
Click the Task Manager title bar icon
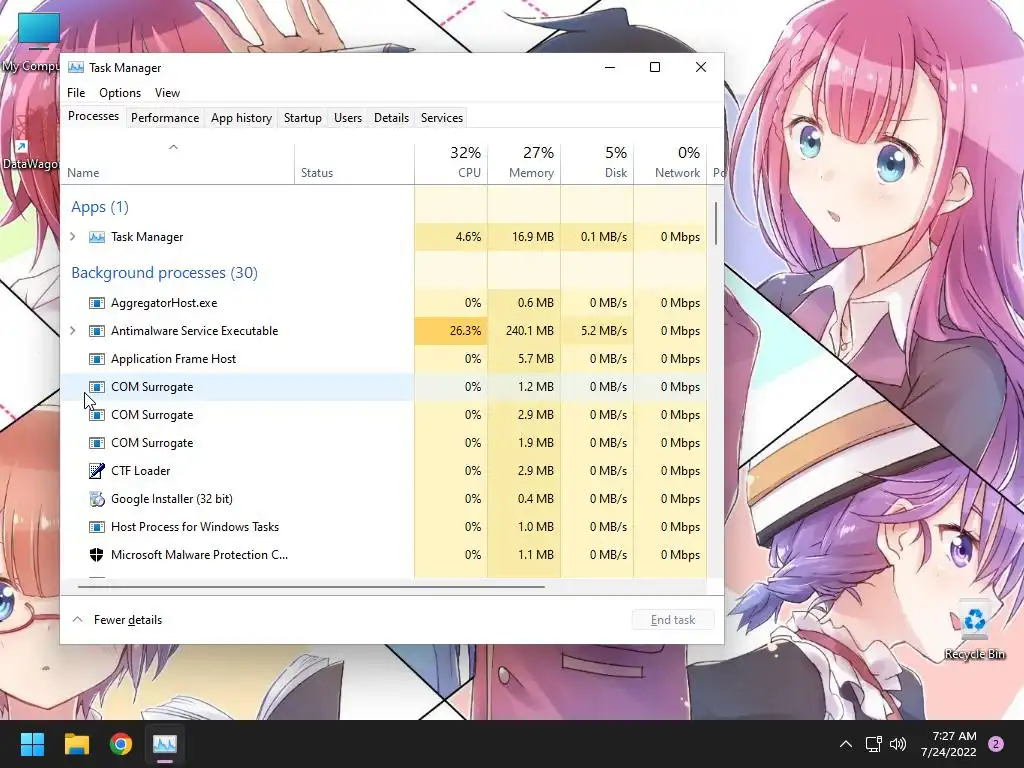click(x=76, y=67)
